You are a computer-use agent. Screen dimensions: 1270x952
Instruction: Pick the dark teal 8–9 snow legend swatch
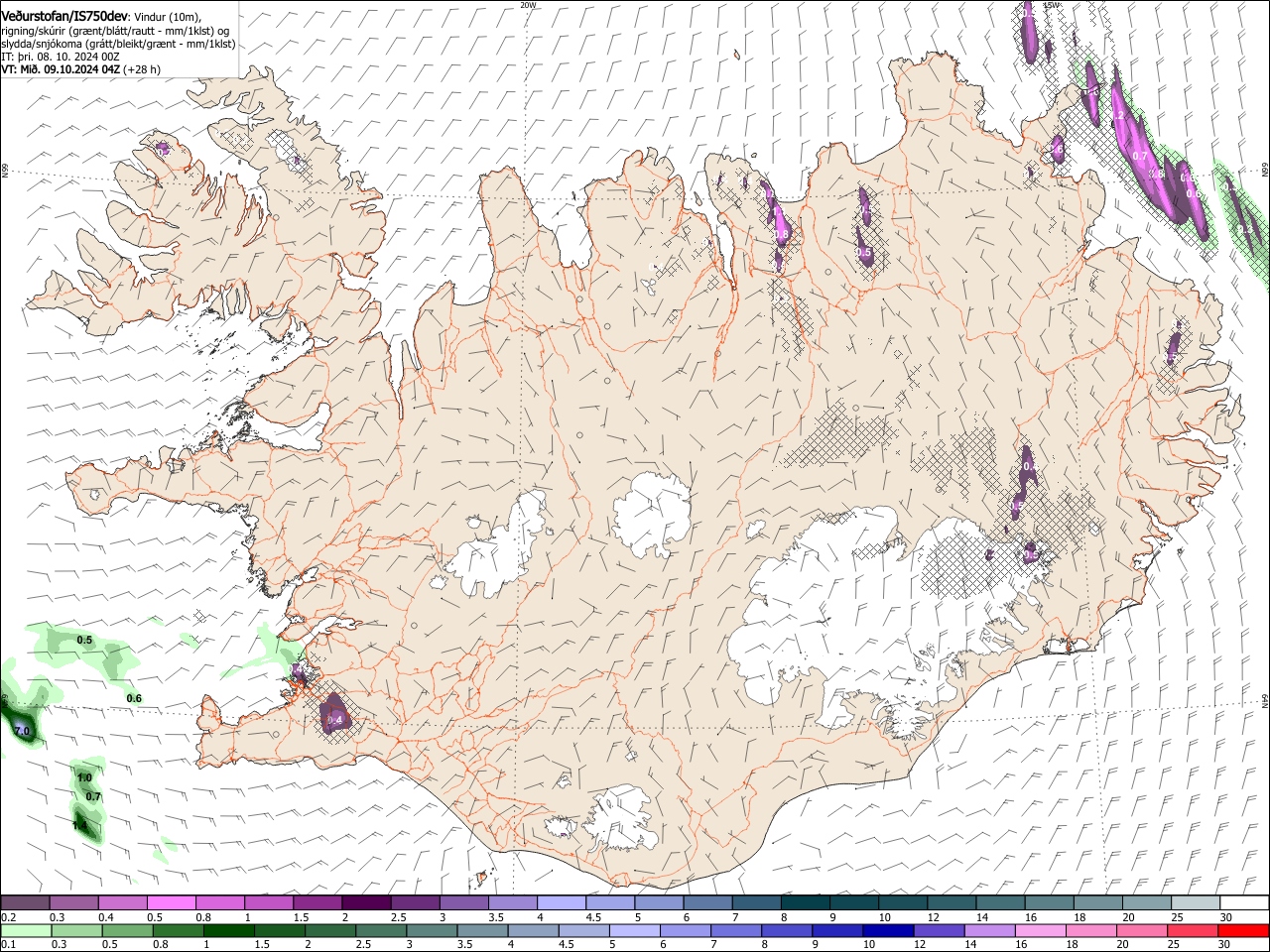[x=805, y=903]
